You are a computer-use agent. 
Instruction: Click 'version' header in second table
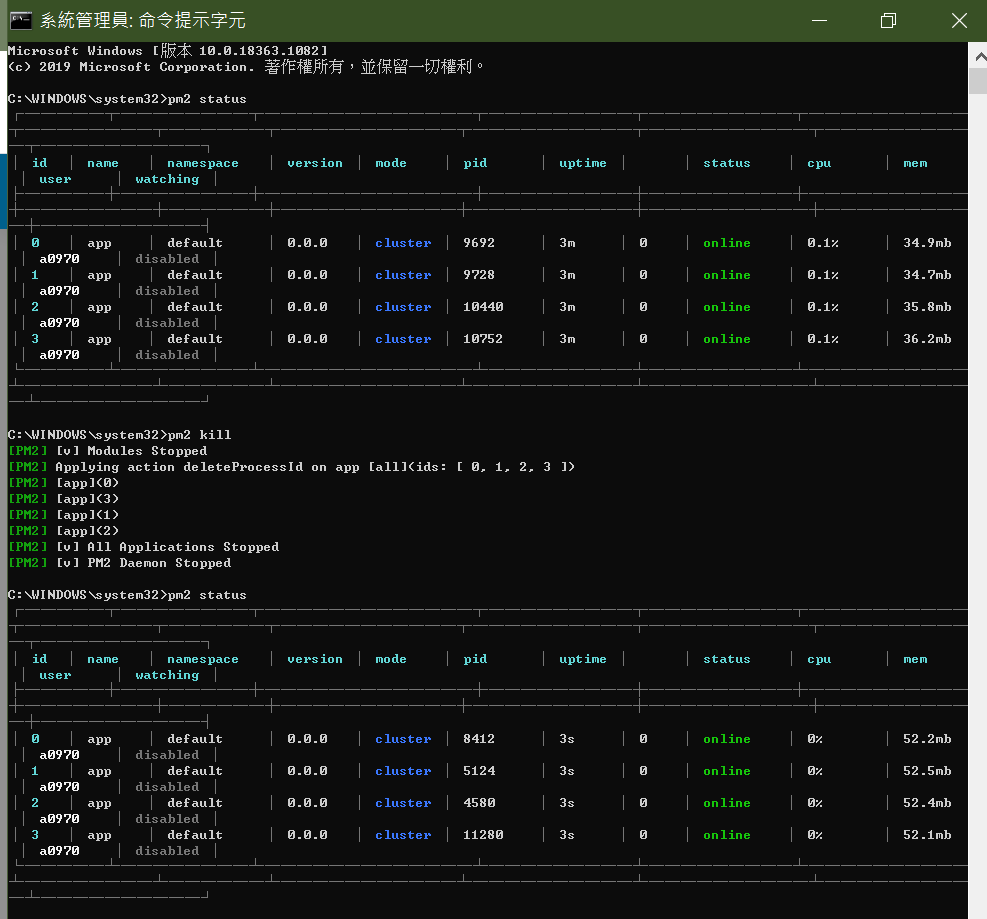315,659
